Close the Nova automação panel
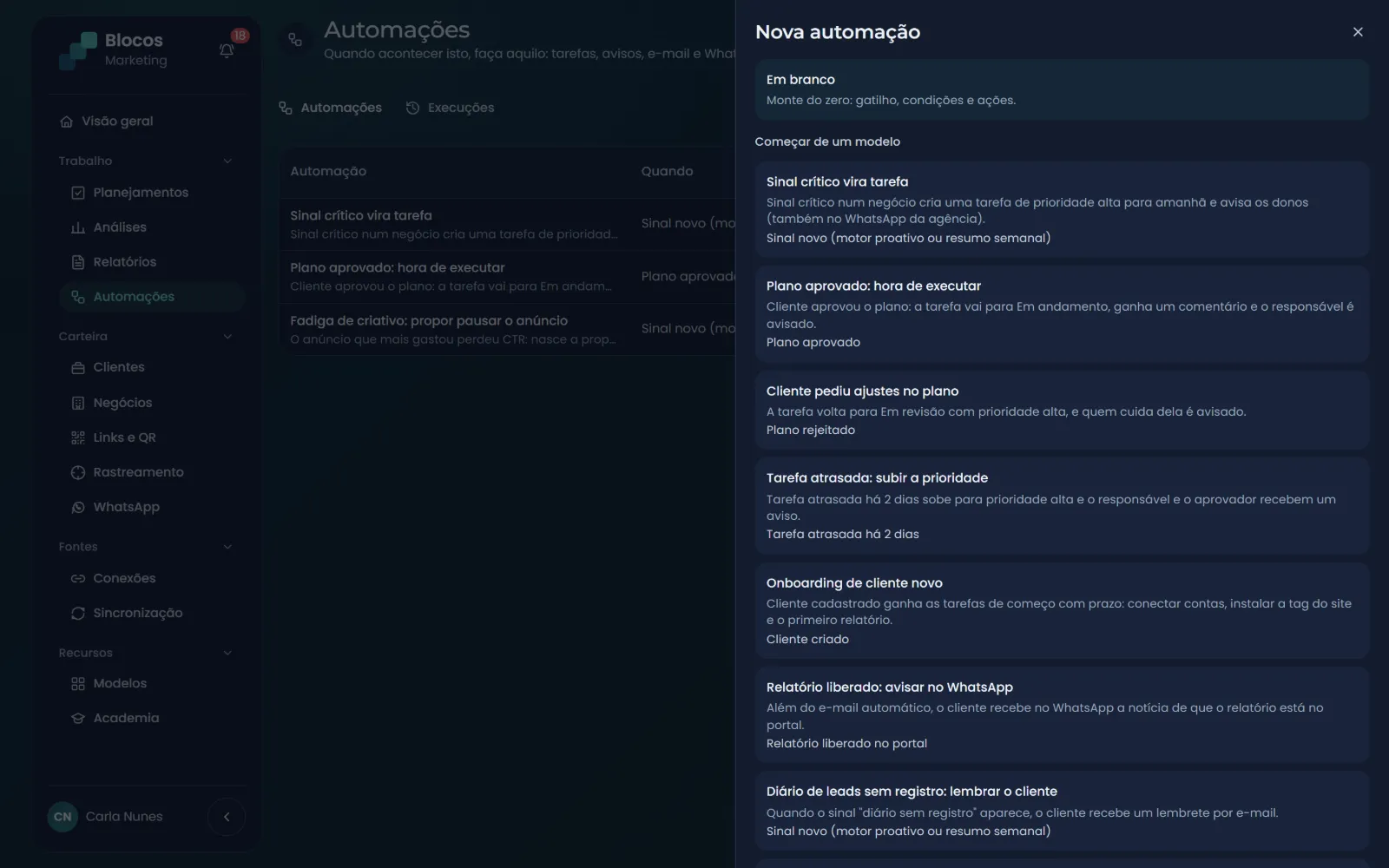The width and height of the screenshot is (1389, 868). tap(1358, 32)
